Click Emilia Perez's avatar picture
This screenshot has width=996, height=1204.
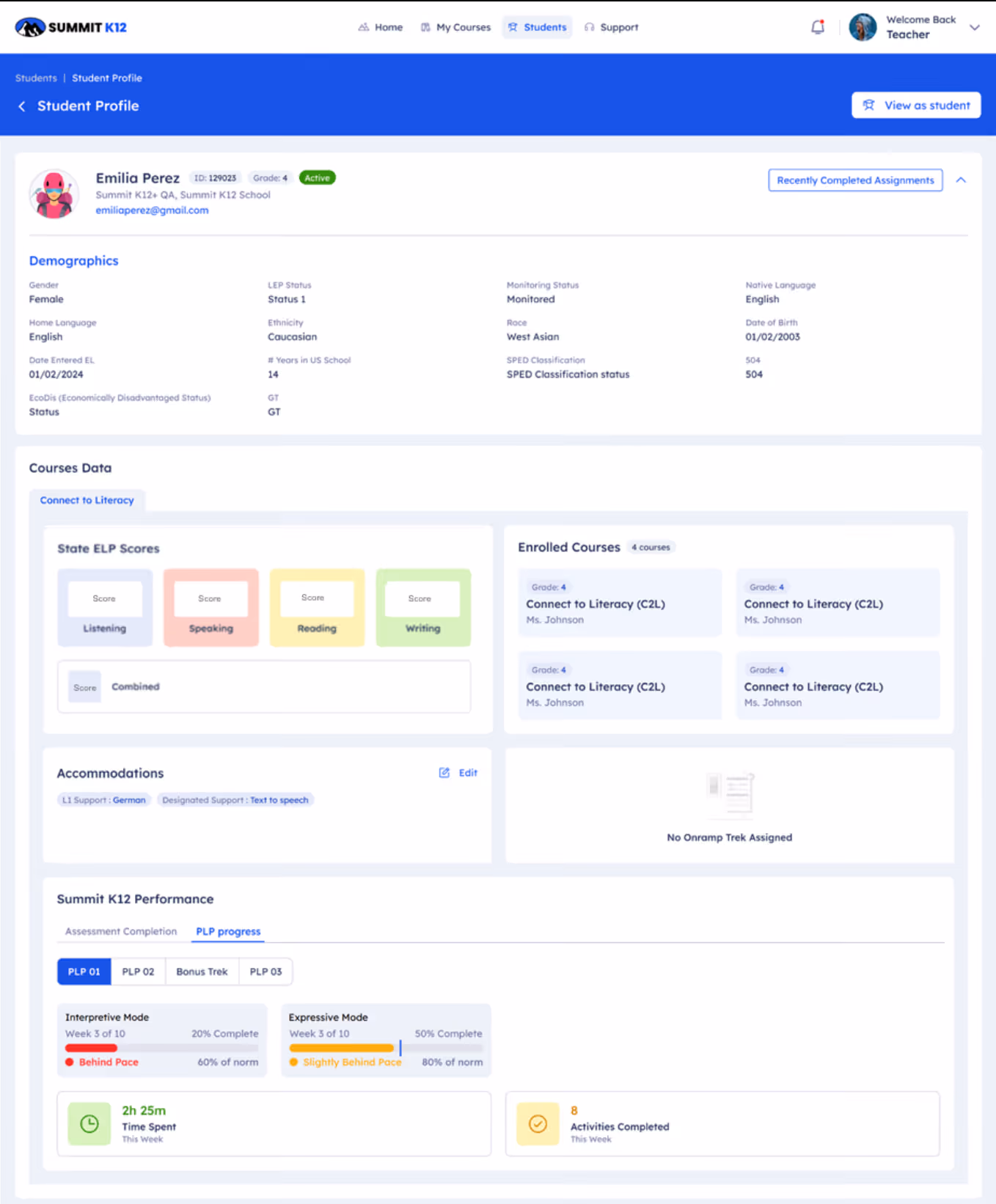[54, 194]
